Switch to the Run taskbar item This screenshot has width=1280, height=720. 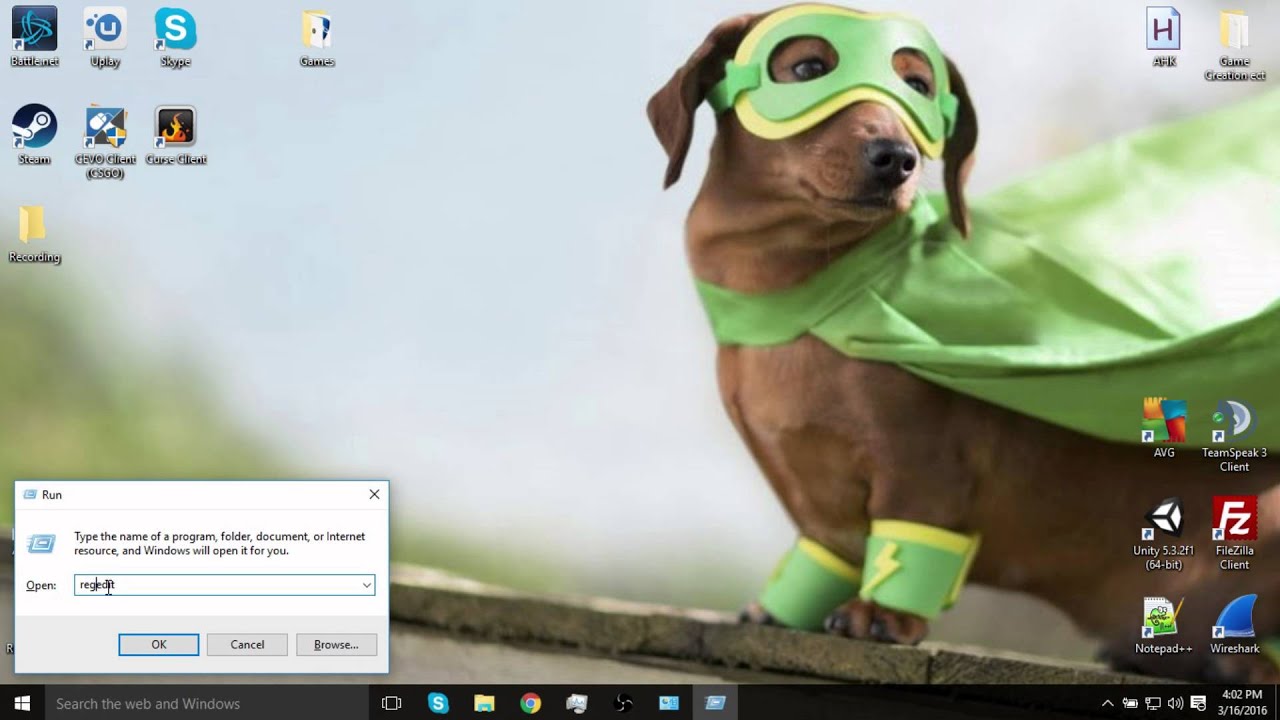tap(714, 703)
